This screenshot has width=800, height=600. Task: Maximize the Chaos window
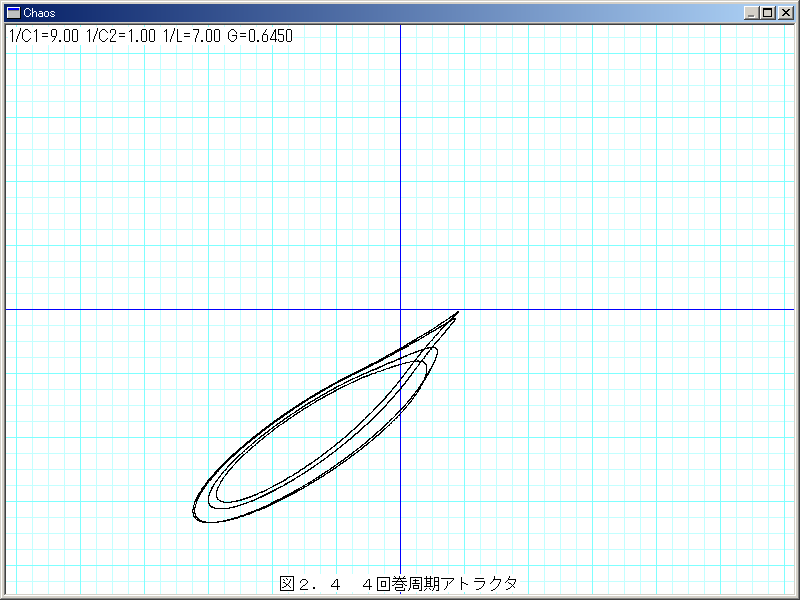point(767,13)
